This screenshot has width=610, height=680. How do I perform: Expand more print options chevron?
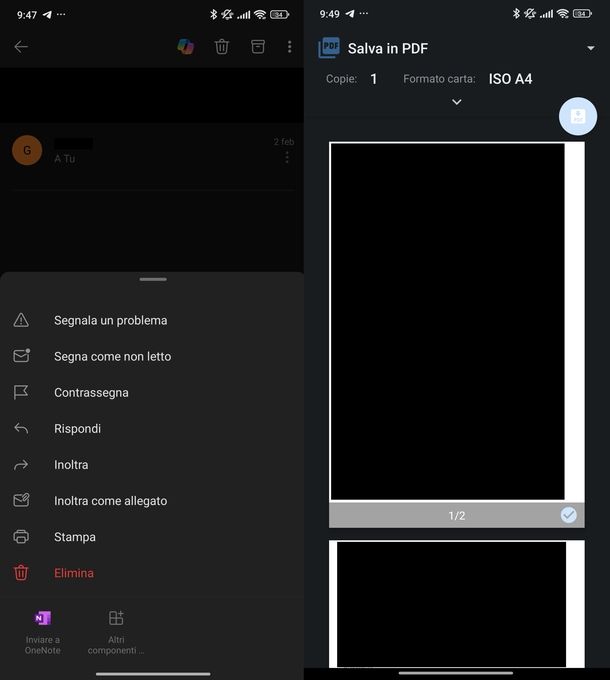point(457,102)
